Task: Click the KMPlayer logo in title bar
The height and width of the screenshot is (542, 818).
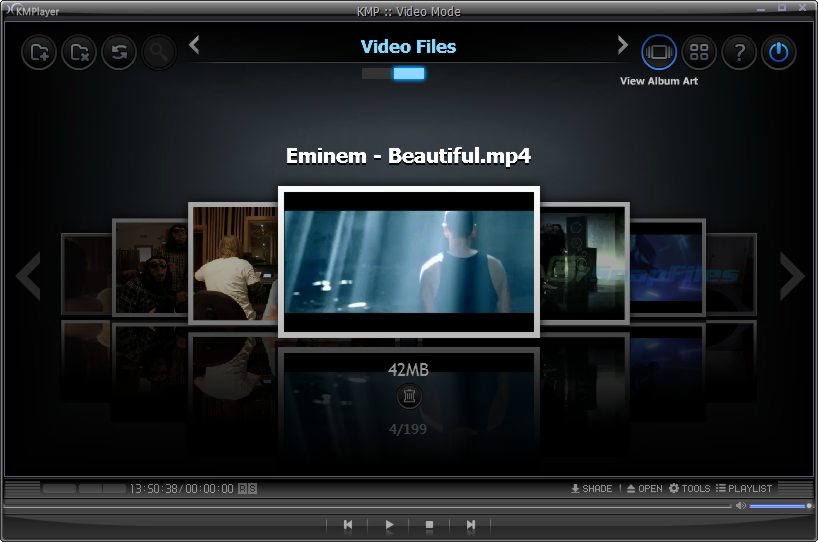Action: click(x=33, y=10)
